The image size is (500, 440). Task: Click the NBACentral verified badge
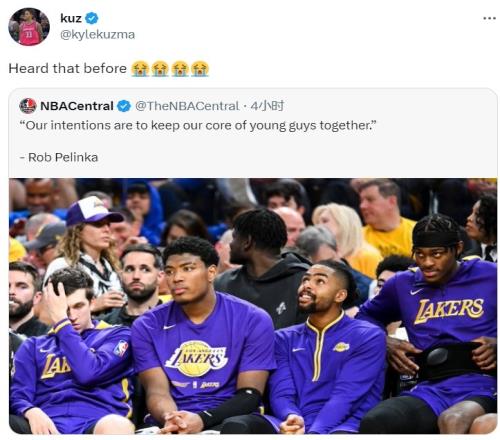point(124,106)
